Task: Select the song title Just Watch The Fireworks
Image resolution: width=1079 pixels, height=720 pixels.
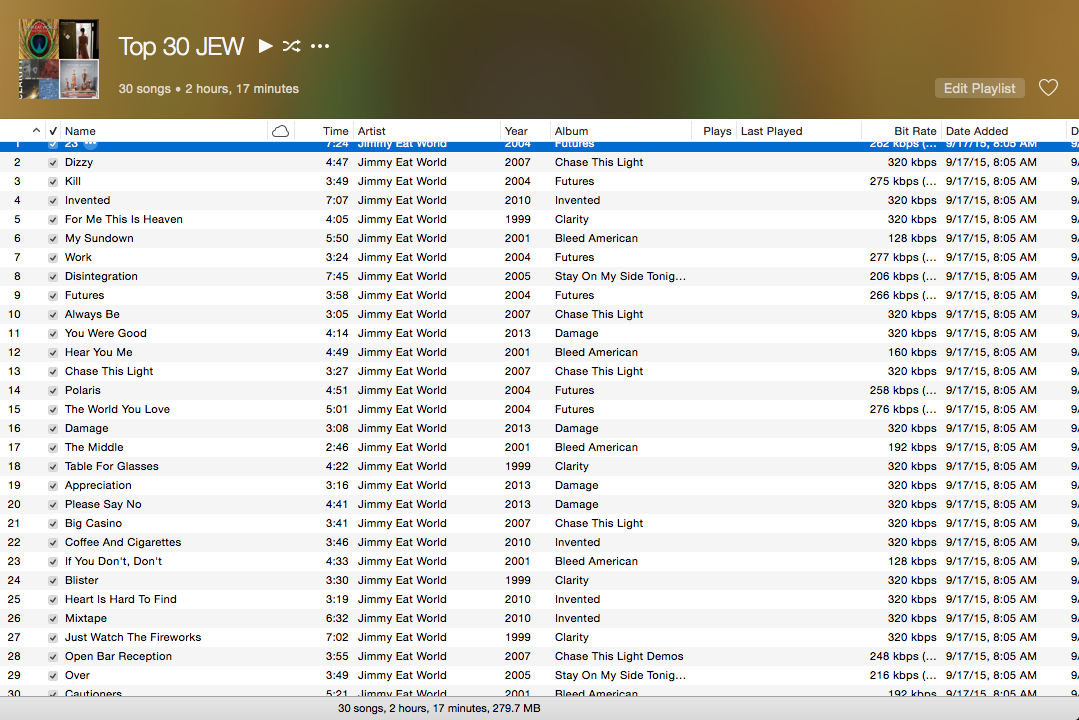Action: 133,637
